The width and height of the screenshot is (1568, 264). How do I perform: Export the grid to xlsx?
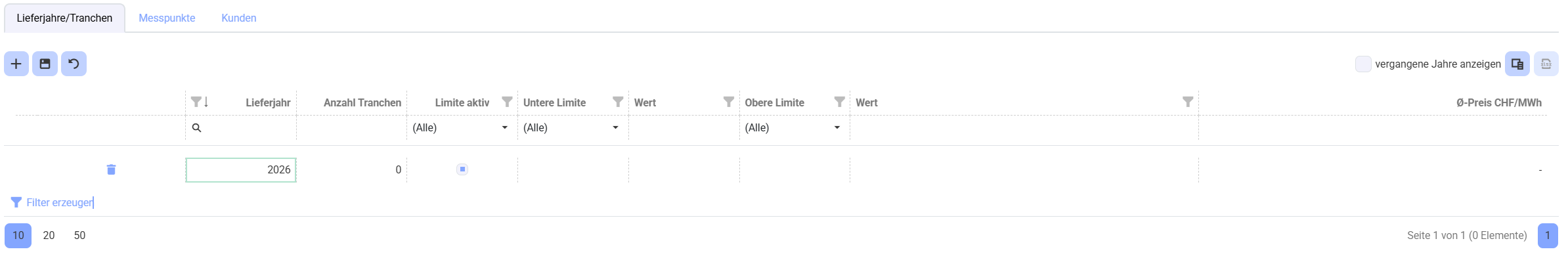click(x=1546, y=64)
